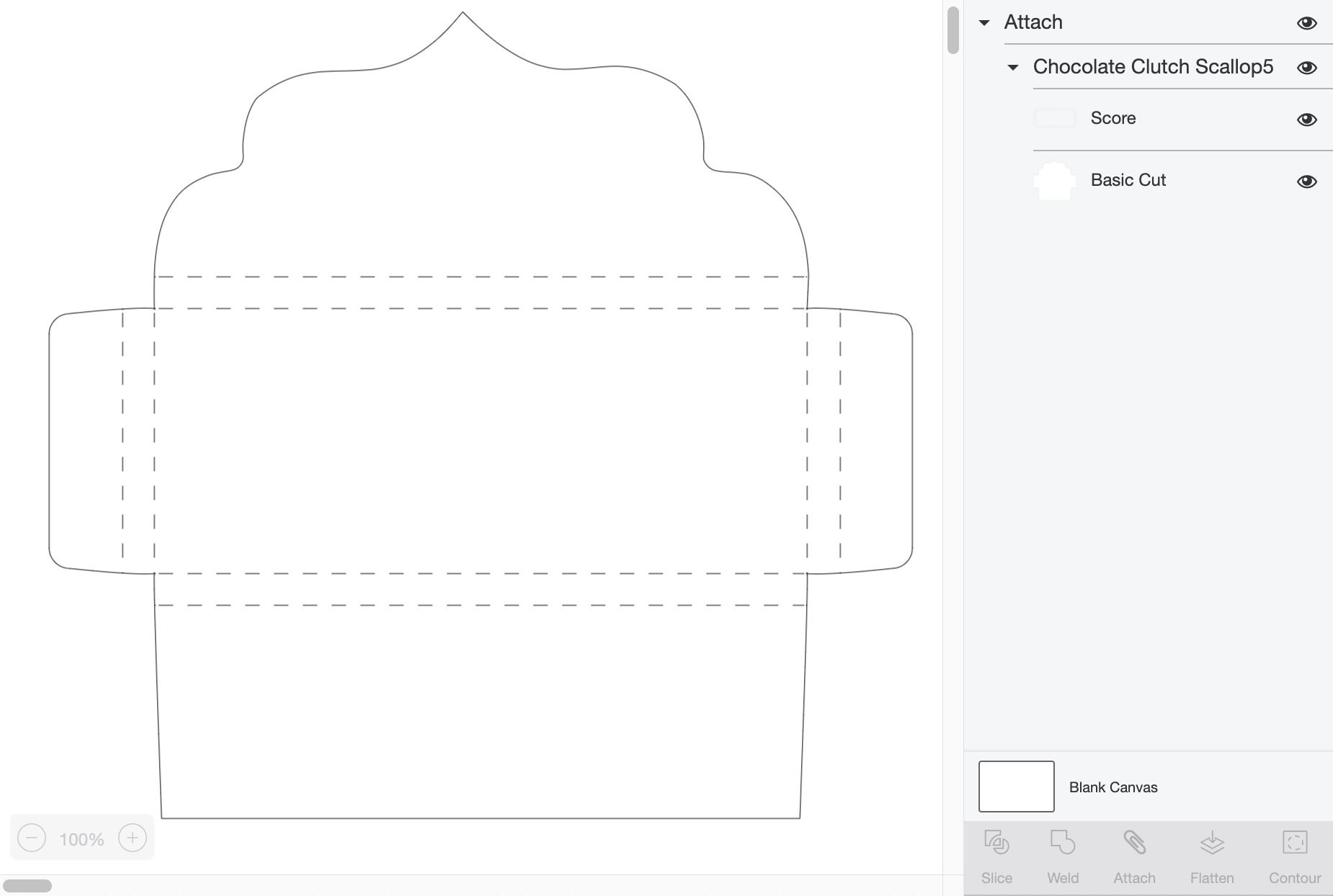Hide the Attach group visibility
1333x896 pixels.
coord(1307,23)
